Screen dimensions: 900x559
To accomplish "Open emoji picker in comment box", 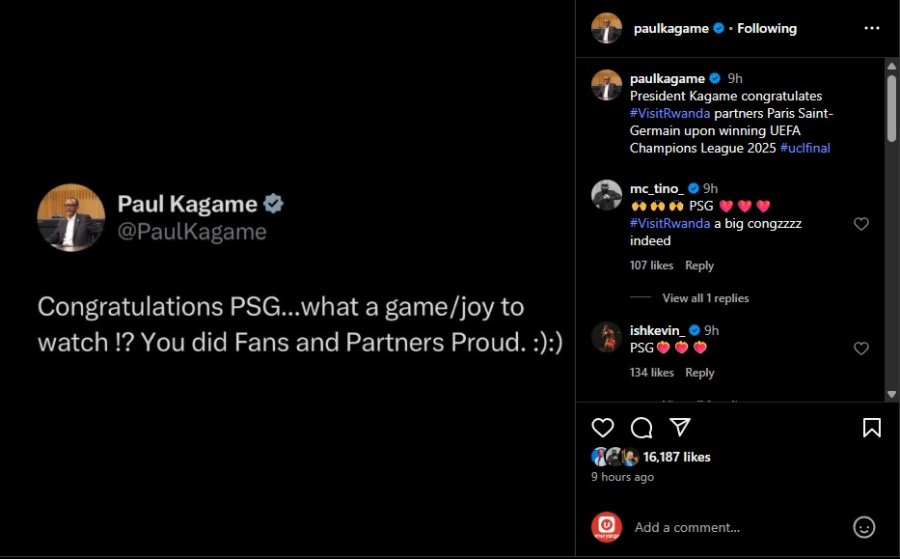I will pyautogui.click(x=864, y=527).
